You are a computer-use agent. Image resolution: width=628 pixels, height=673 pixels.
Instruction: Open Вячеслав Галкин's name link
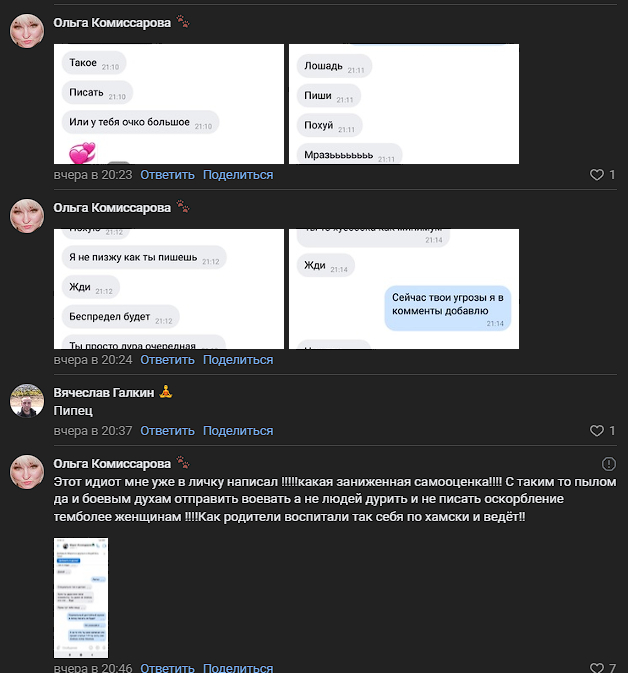click(103, 393)
